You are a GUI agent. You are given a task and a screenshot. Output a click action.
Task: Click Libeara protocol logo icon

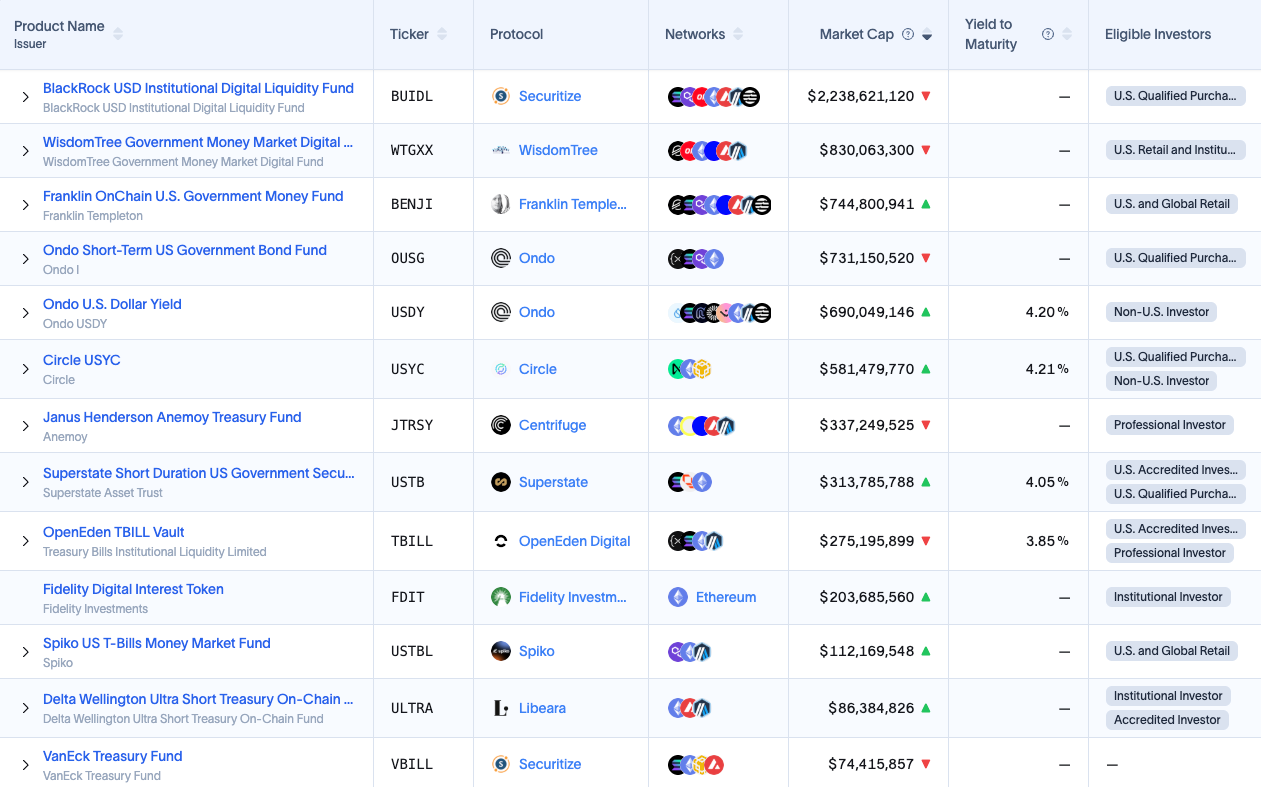tap(501, 708)
